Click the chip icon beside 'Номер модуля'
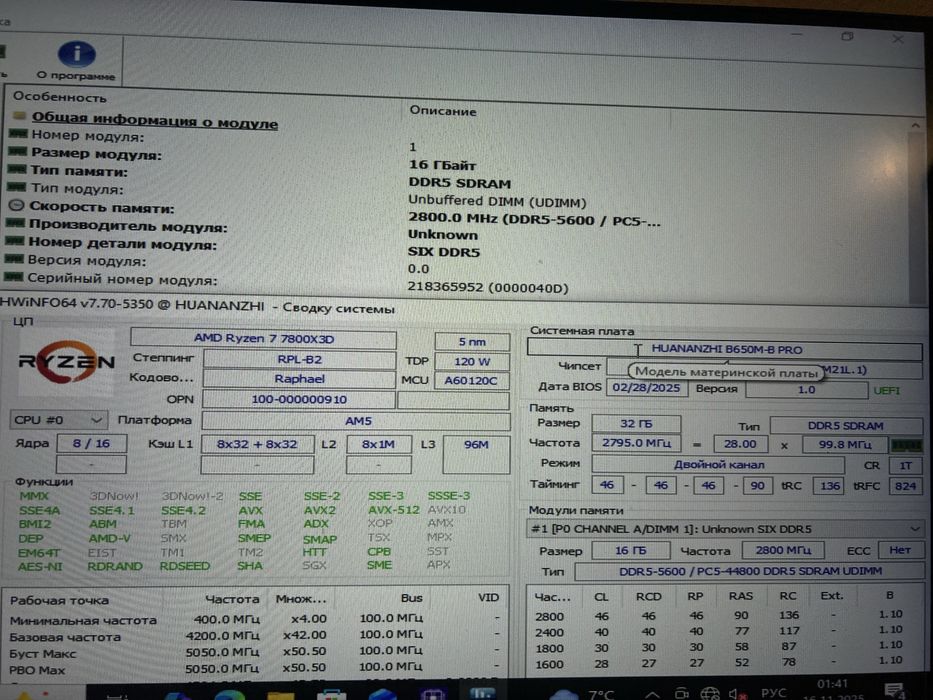The height and width of the screenshot is (700, 933). pyautogui.click(x=18, y=134)
